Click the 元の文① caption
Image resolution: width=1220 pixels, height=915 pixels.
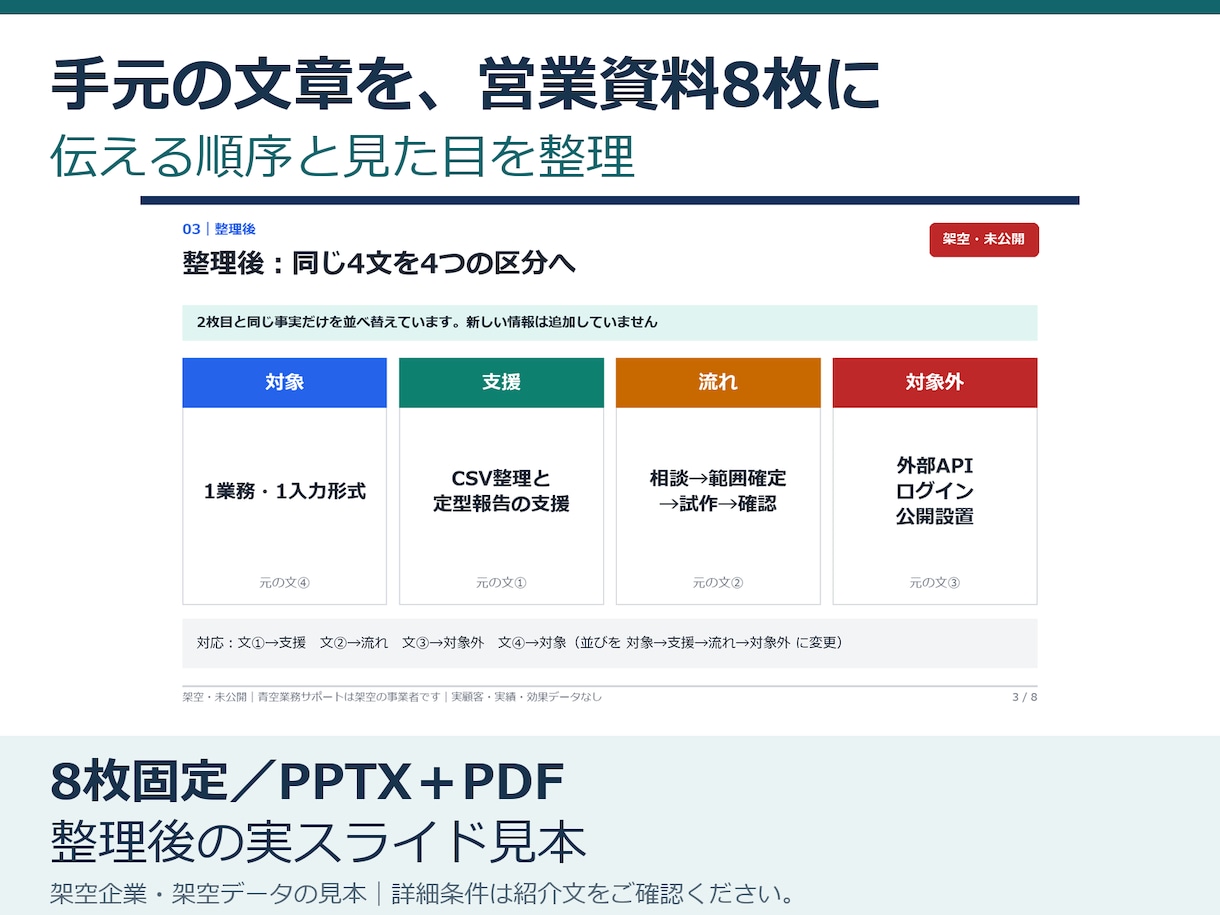[x=501, y=583]
